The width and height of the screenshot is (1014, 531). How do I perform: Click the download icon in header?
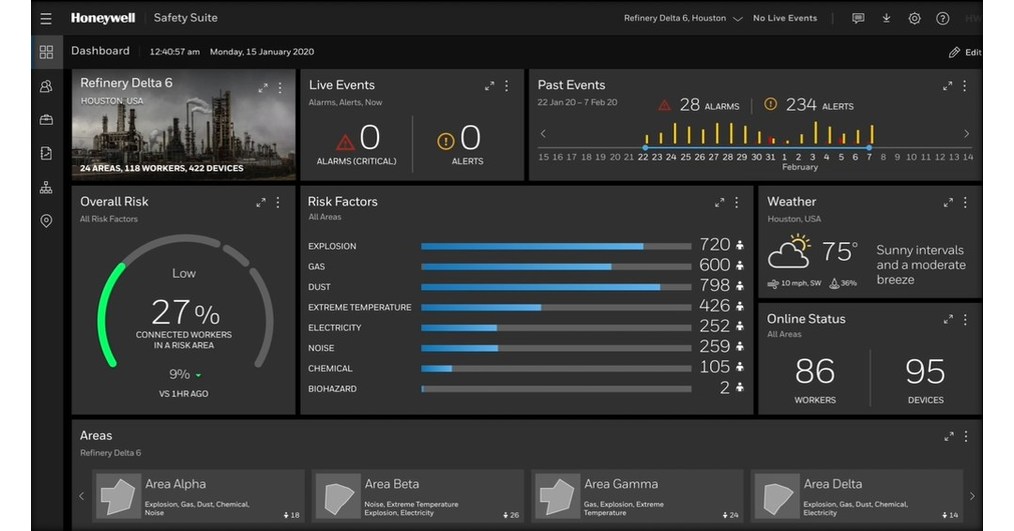(x=886, y=18)
